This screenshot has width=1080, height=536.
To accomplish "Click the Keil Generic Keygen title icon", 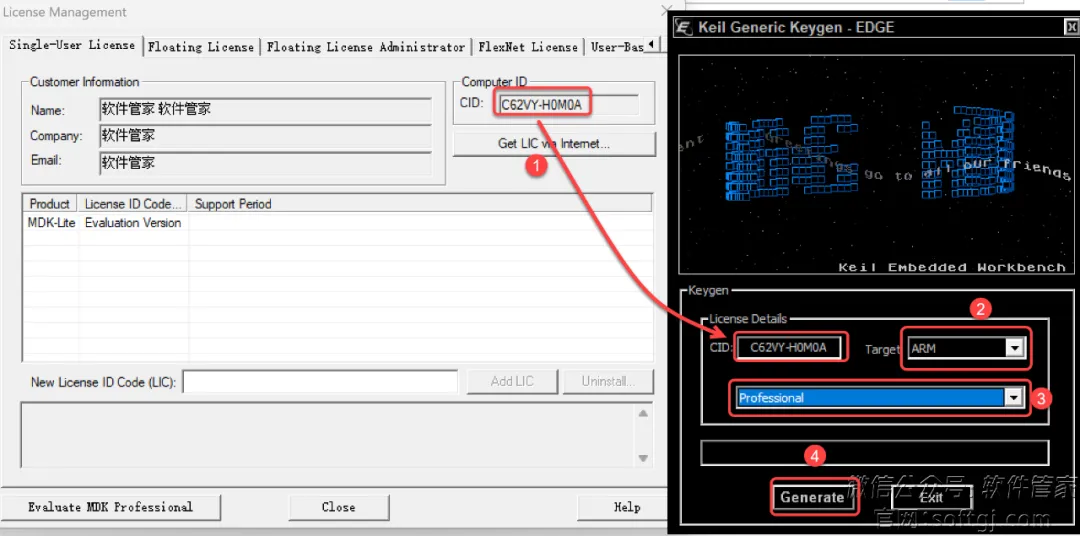I will coord(684,27).
